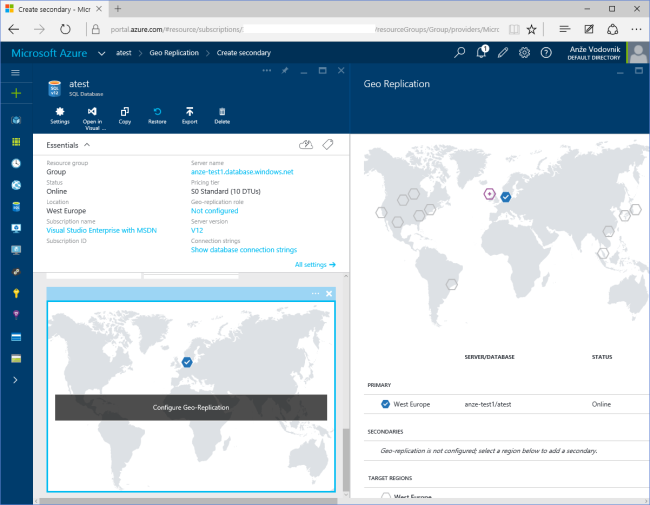Open geo-replication tile ellipsis menu
The image size is (650, 505).
click(315, 294)
